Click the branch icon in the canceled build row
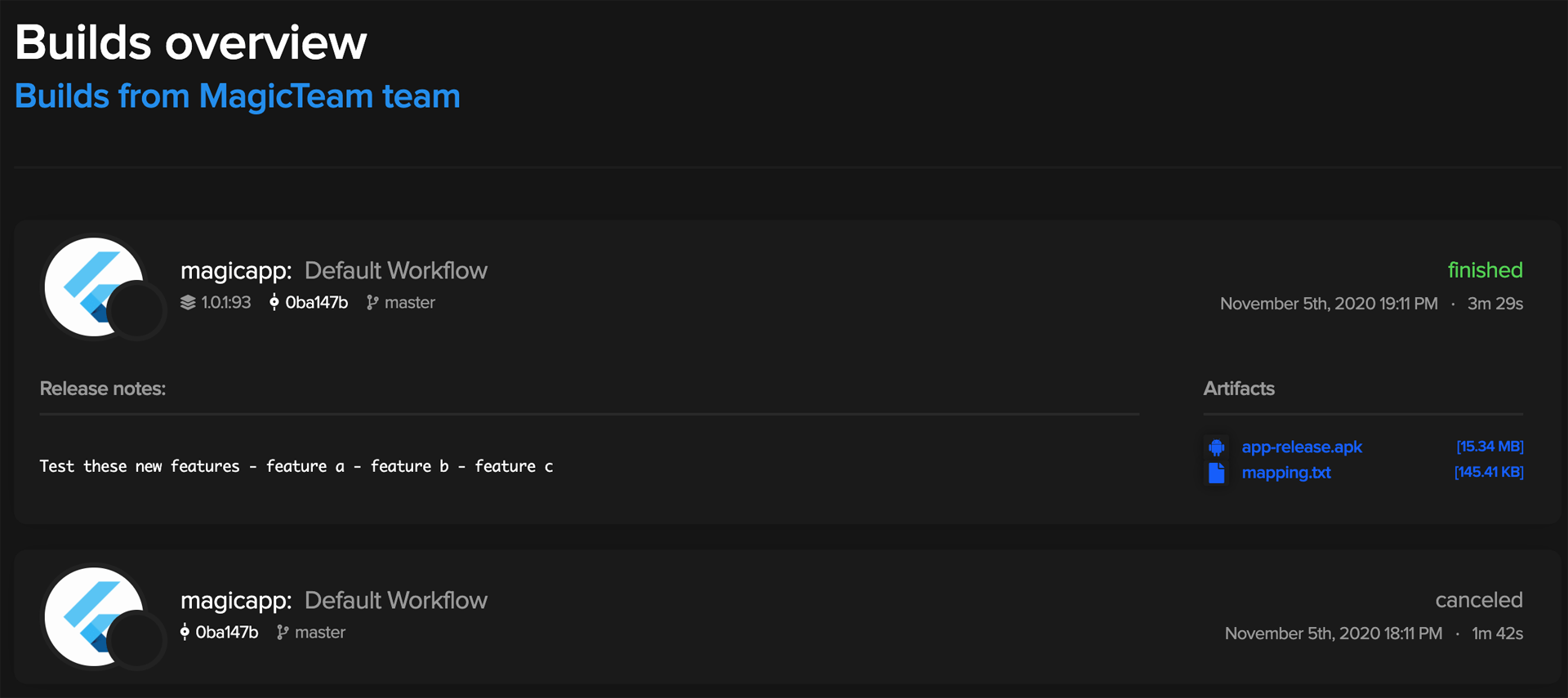The image size is (1568, 698). (283, 633)
